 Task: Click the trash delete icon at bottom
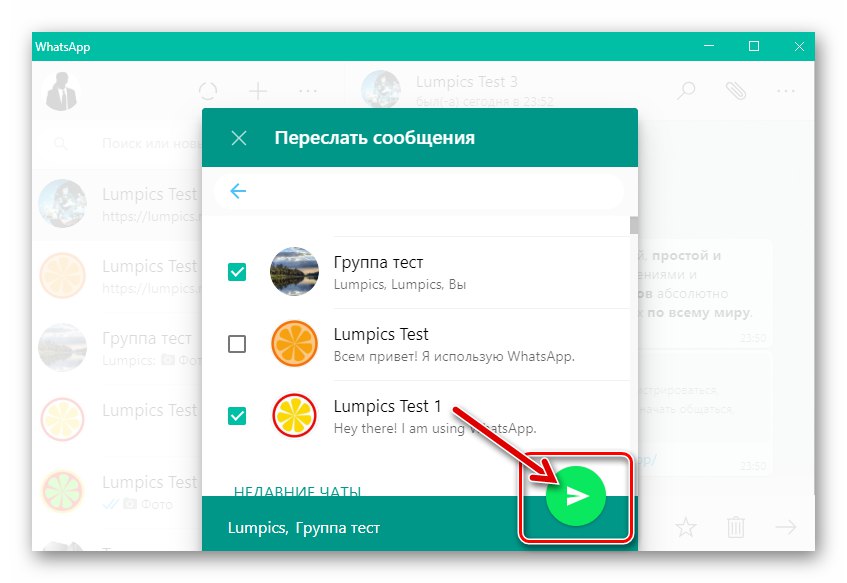[736, 527]
